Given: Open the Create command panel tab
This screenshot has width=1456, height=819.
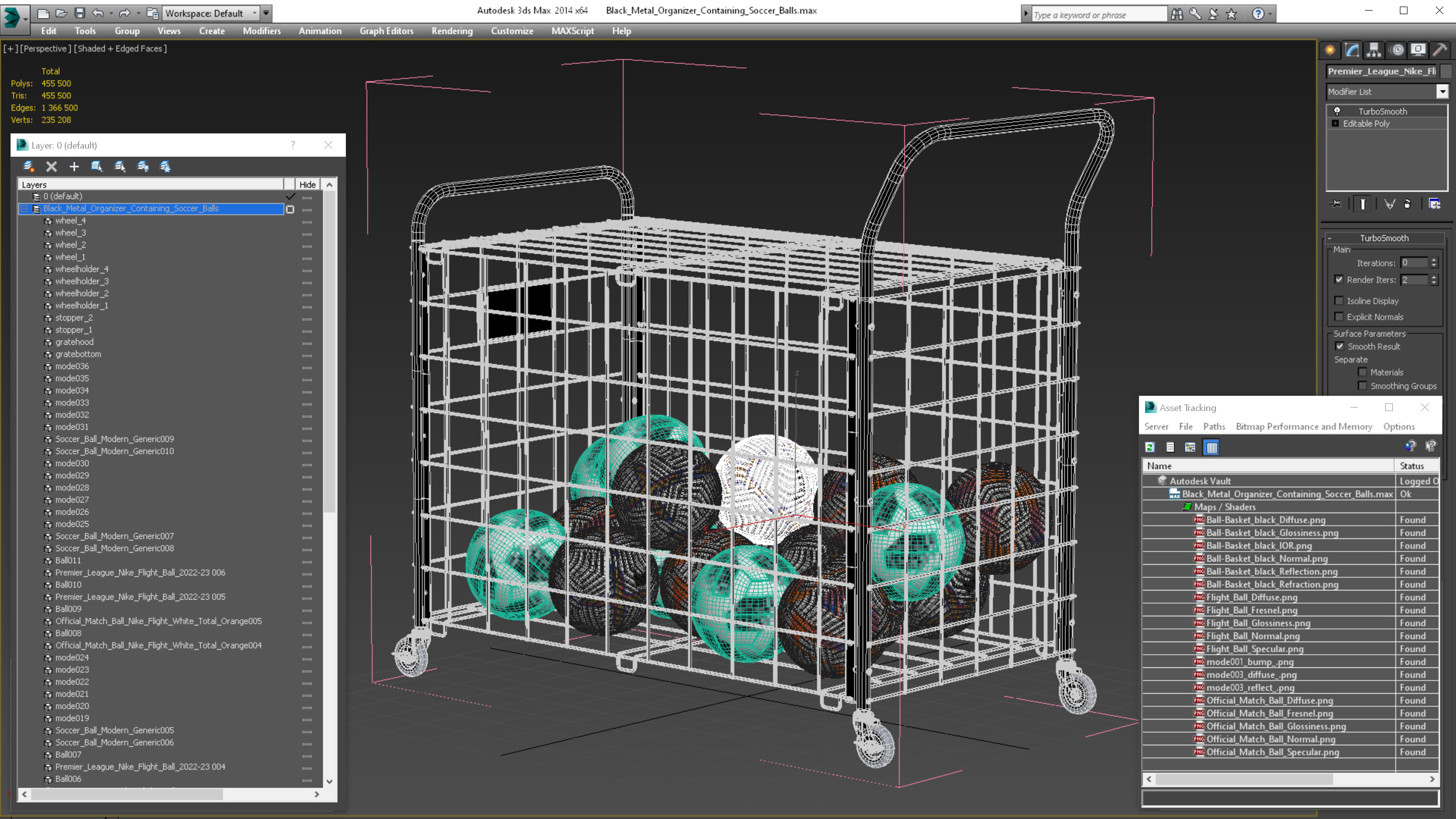Looking at the screenshot, I should click(x=1330, y=50).
